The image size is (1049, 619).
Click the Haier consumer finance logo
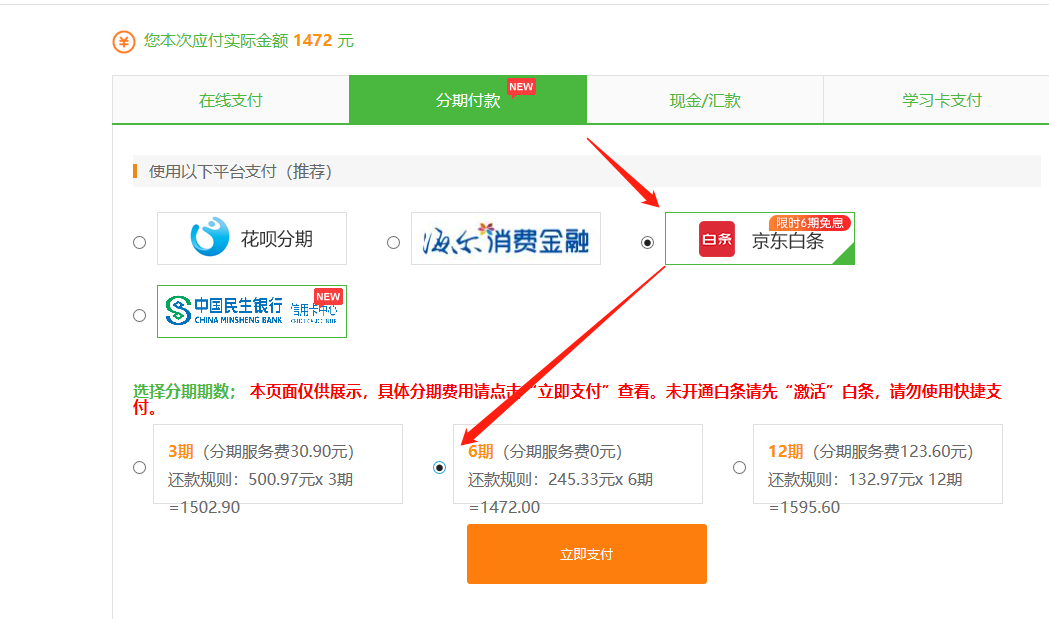[505, 239]
